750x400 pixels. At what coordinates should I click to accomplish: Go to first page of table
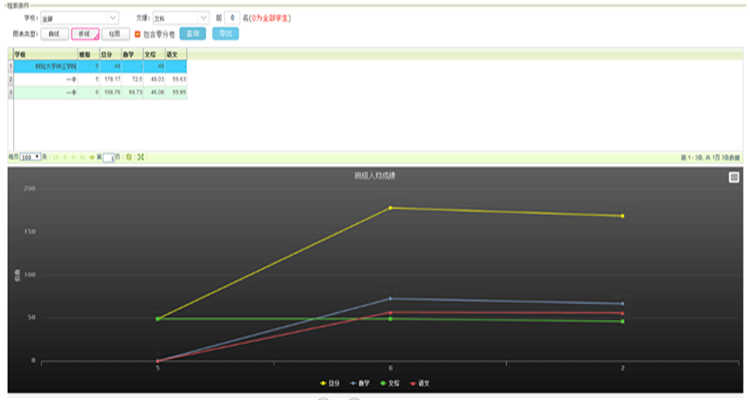pos(55,157)
